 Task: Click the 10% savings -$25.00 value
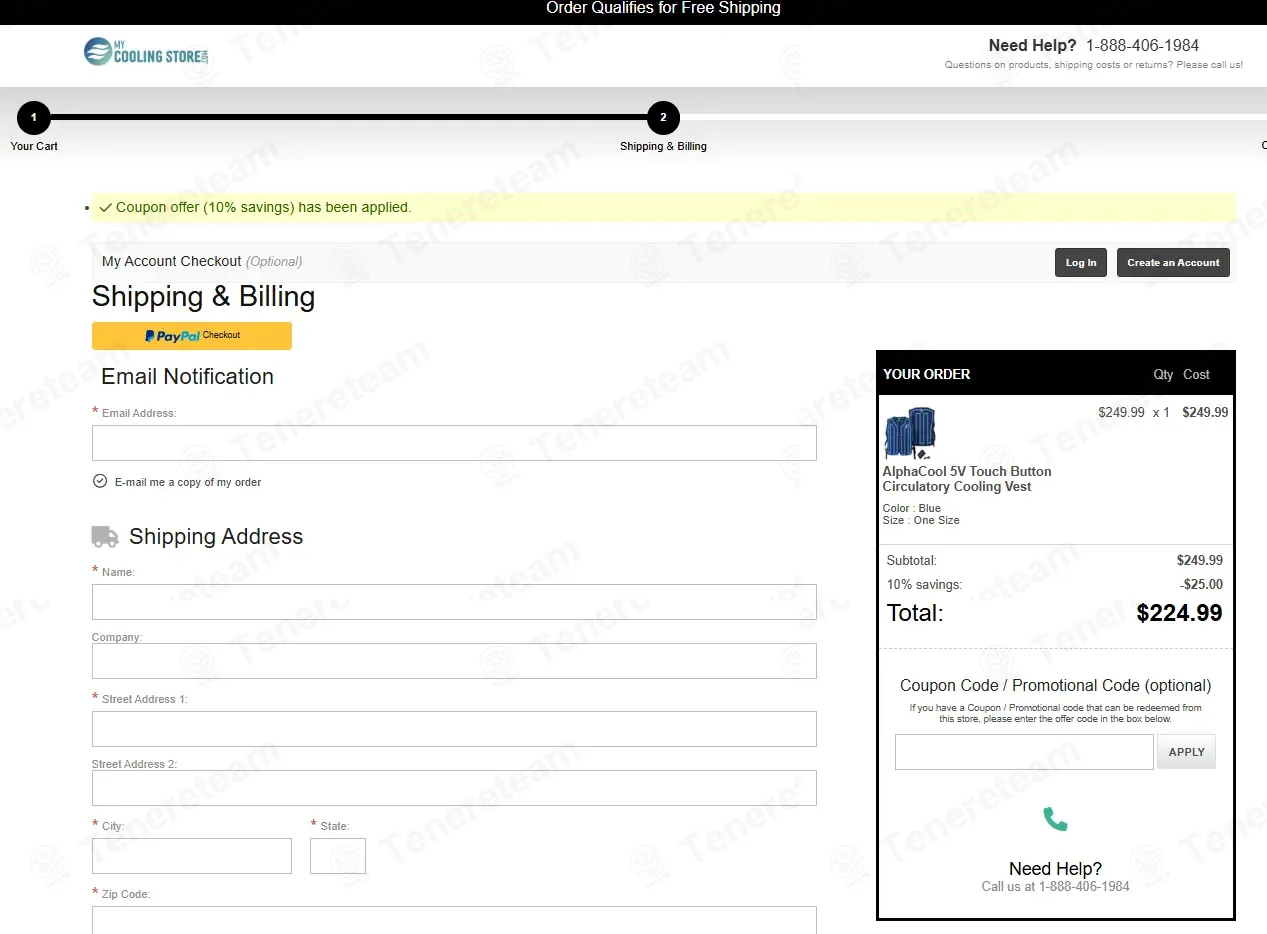pyautogui.click(x=1201, y=584)
